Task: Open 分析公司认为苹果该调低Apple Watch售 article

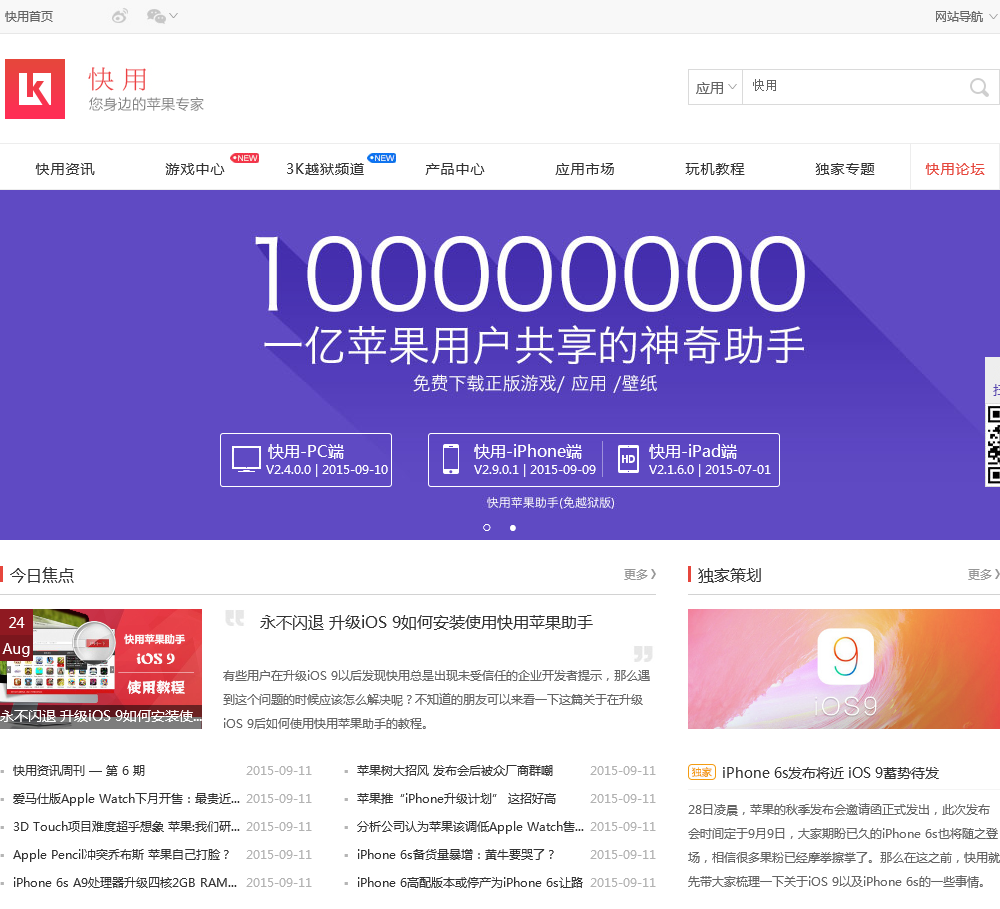Action: pos(470,827)
